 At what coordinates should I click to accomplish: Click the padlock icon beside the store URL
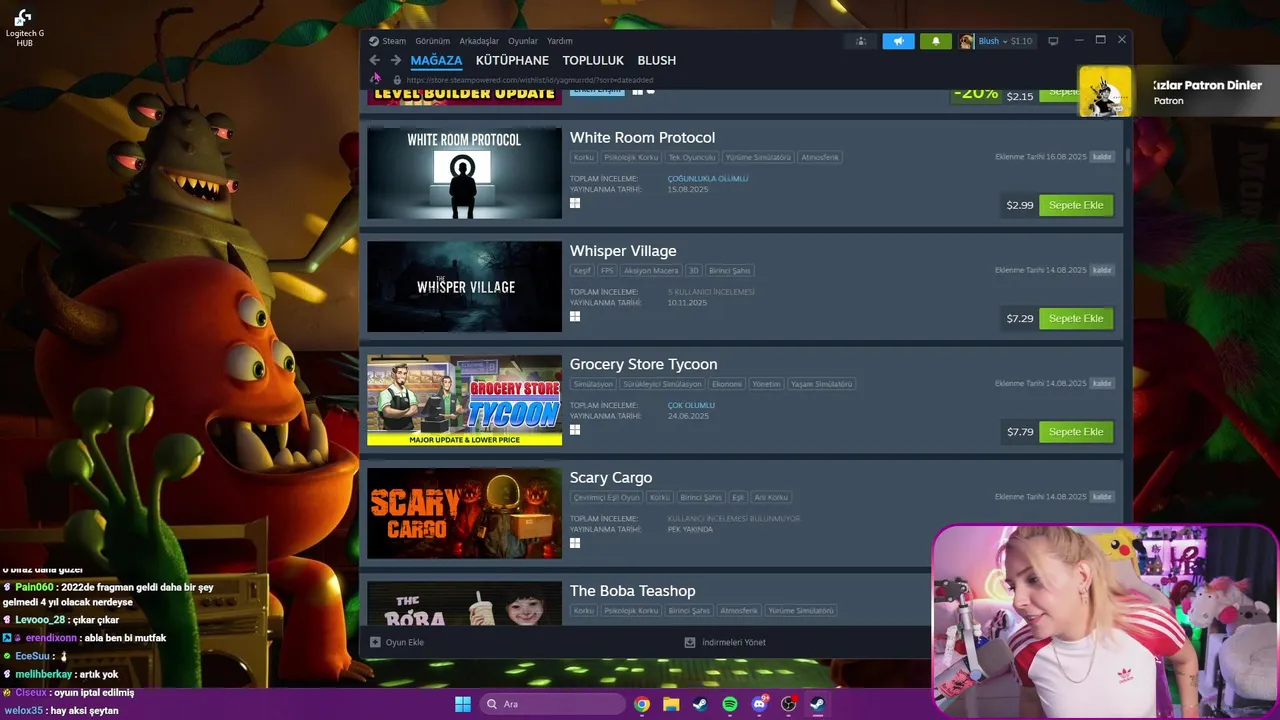397,80
